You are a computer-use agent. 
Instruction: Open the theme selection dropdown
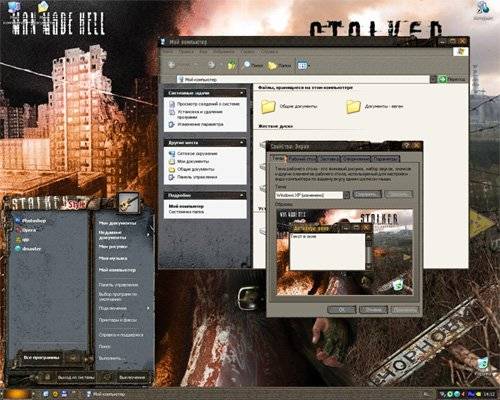point(346,195)
